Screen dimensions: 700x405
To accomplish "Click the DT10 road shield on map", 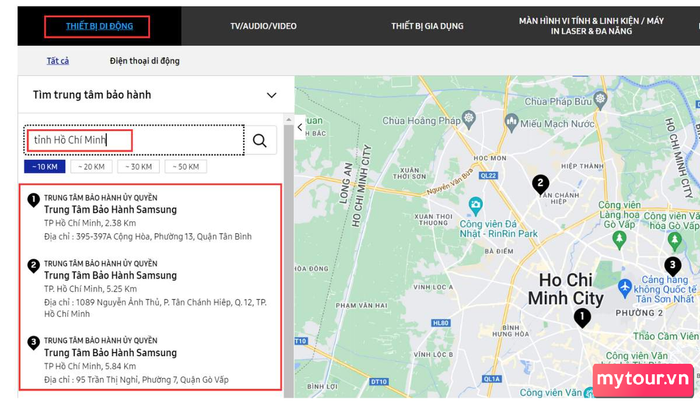I will click(x=379, y=382).
